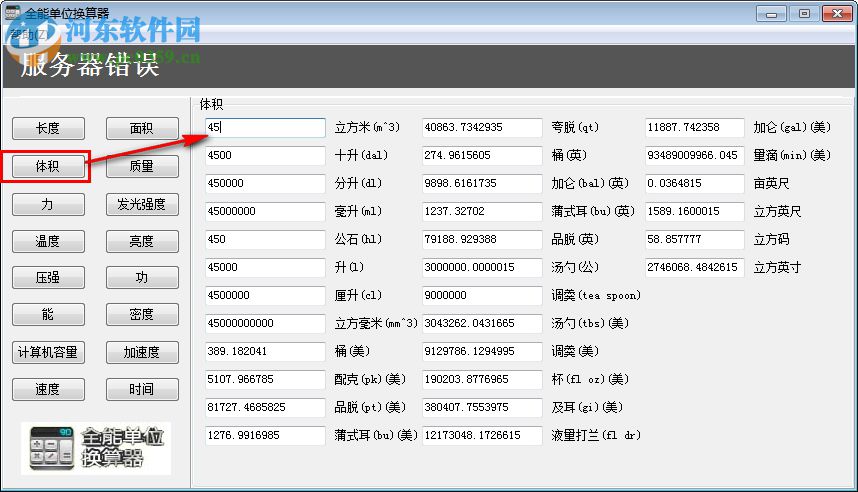Select the 毫升(ml) input field
Image resolution: width=858 pixels, height=492 pixels.
coord(265,211)
